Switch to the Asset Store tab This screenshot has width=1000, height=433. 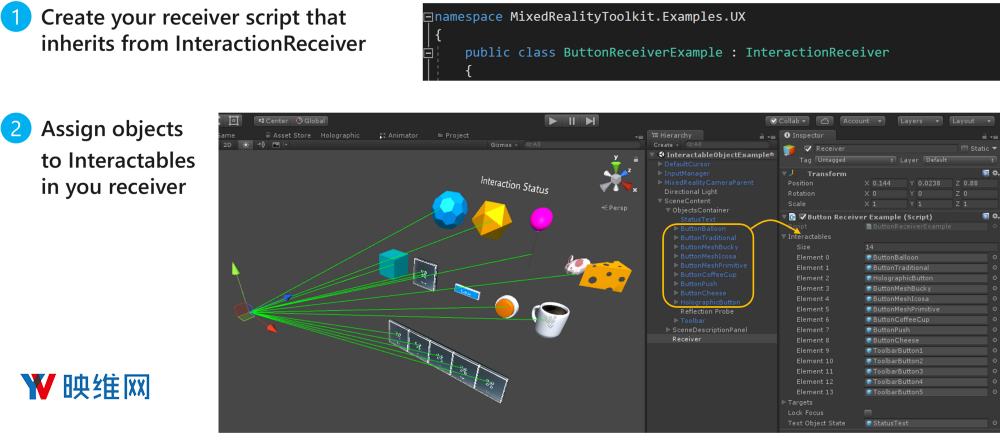click(289, 135)
